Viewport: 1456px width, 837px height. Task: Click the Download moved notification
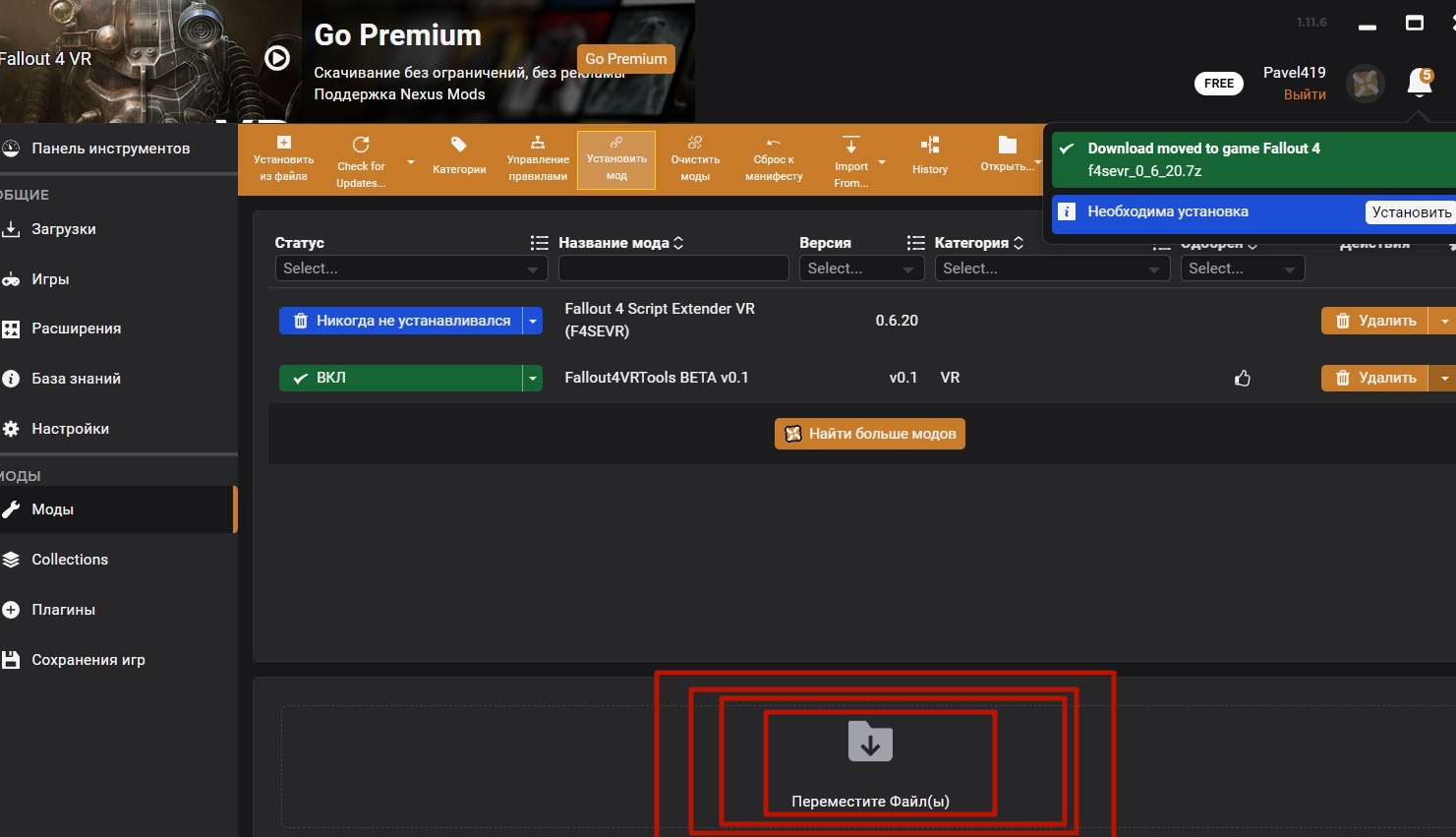1253,159
